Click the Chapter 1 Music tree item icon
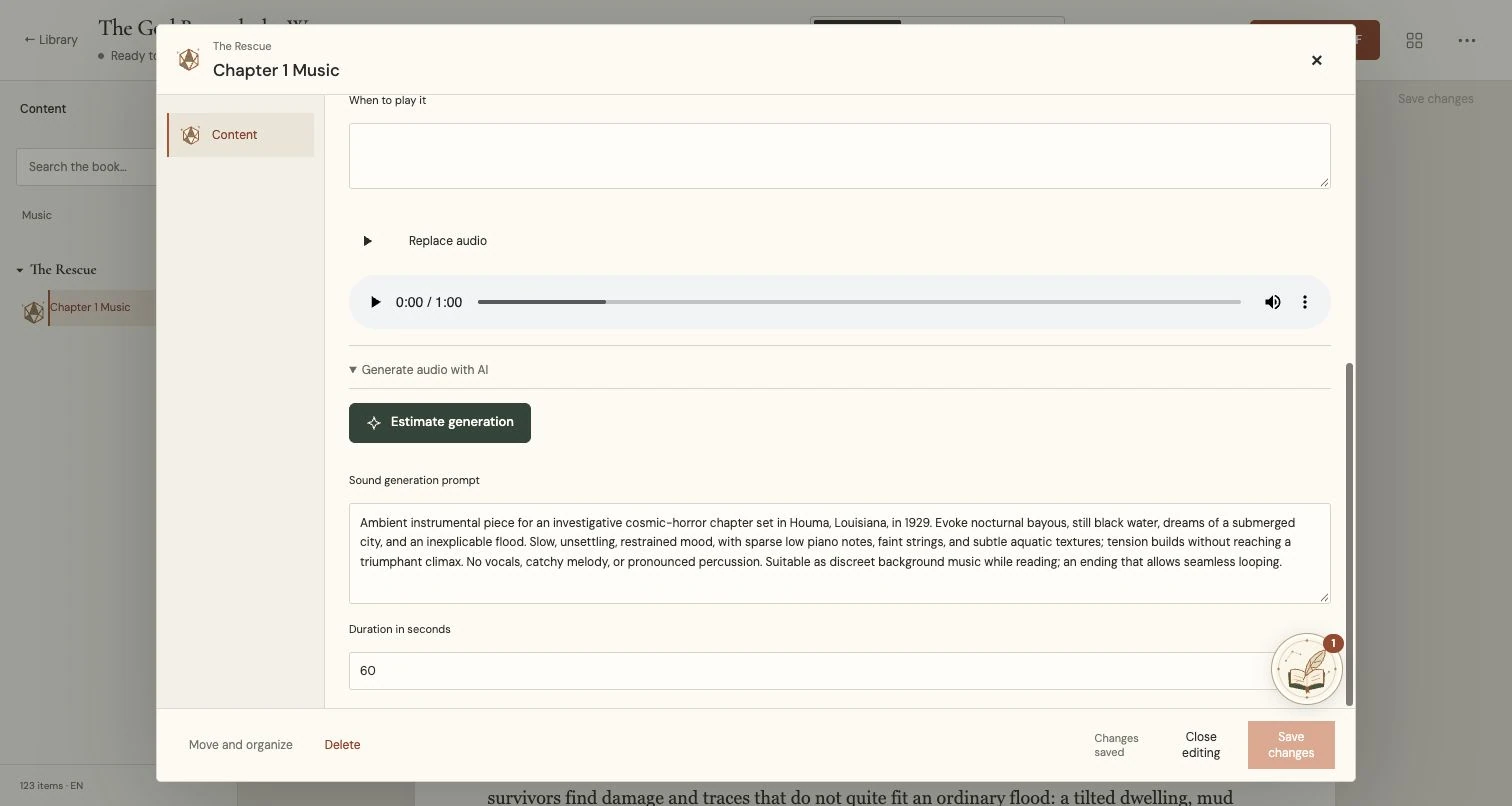The width and height of the screenshot is (1512, 806). 34,312
